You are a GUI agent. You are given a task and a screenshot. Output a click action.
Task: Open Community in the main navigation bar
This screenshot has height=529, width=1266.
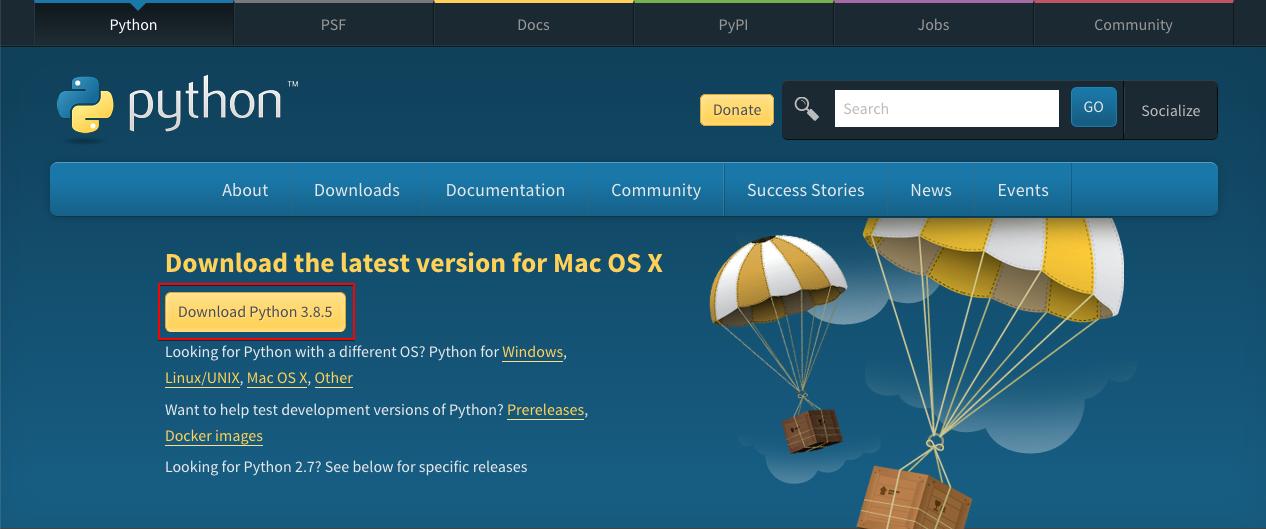tap(656, 190)
